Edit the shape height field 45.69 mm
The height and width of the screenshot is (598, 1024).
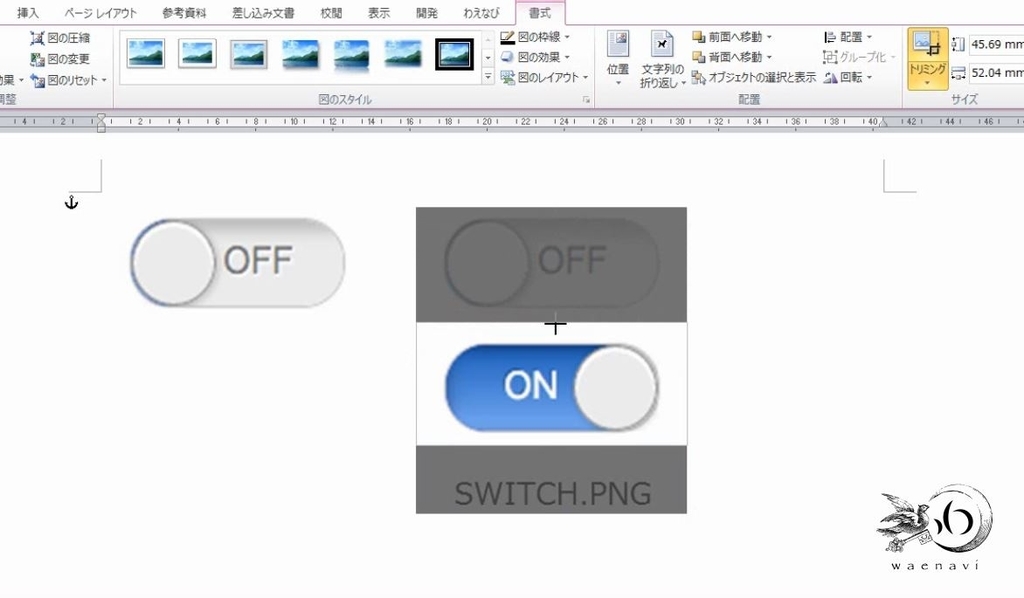(x=997, y=44)
